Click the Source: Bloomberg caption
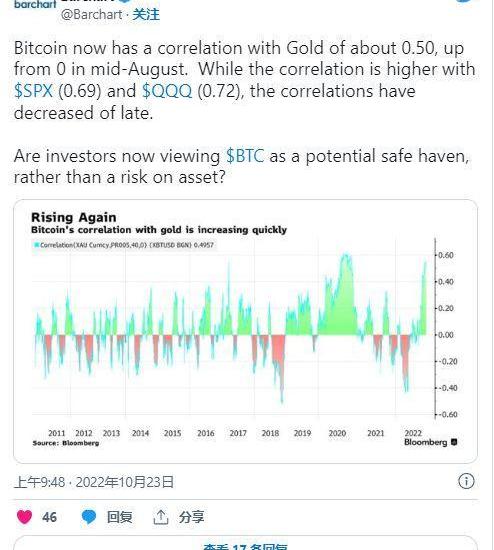Image resolution: width=494 pixels, height=550 pixels. point(66,443)
